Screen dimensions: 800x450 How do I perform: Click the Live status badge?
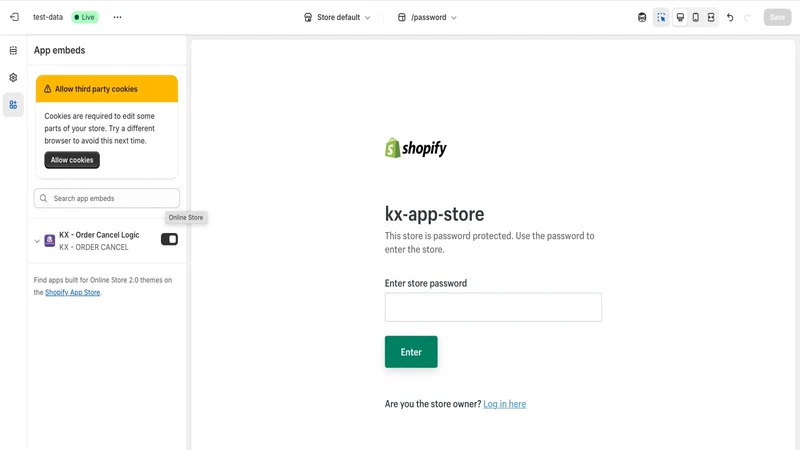tap(85, 17)
